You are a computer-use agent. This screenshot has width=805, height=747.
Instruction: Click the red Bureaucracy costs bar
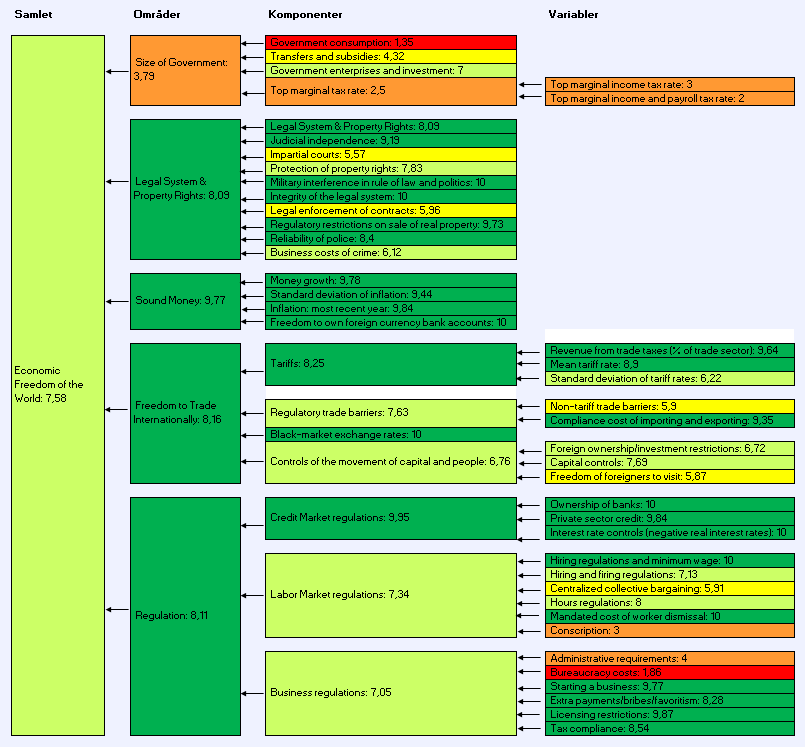tap(670, 673)
